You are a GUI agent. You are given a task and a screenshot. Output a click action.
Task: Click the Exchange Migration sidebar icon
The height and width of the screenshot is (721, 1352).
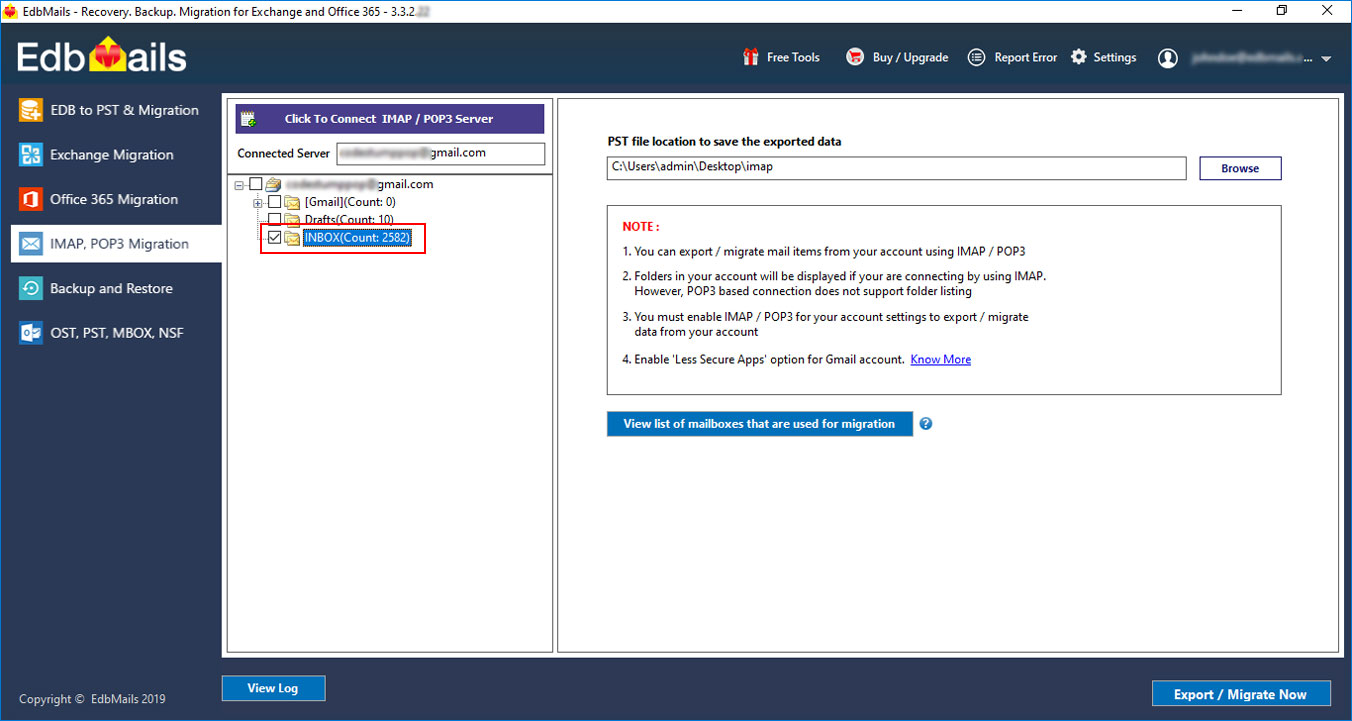[x=31, y=155]
